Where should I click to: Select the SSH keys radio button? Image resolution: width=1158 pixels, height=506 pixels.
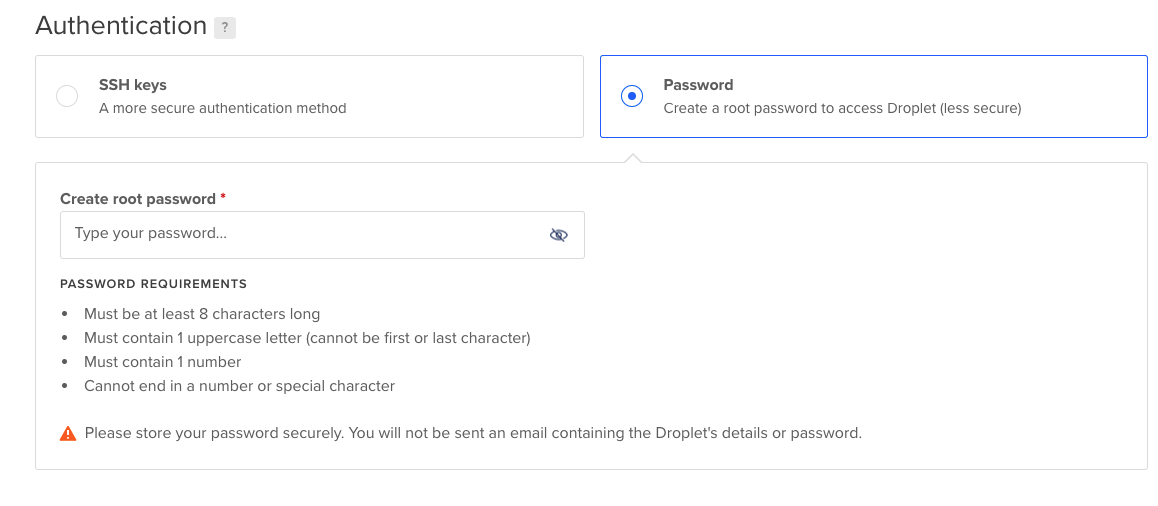[x=67, y=96]
